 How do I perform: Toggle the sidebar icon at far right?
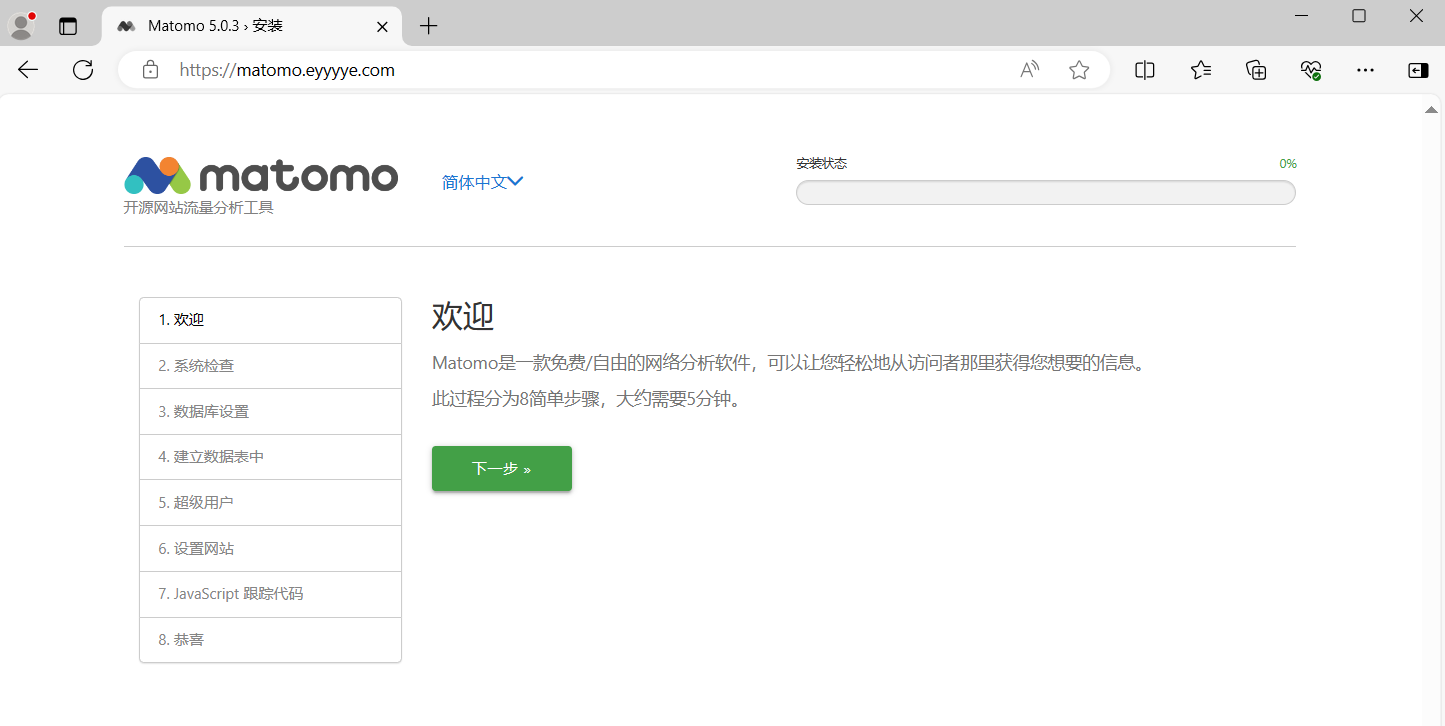coord(1418,70)
